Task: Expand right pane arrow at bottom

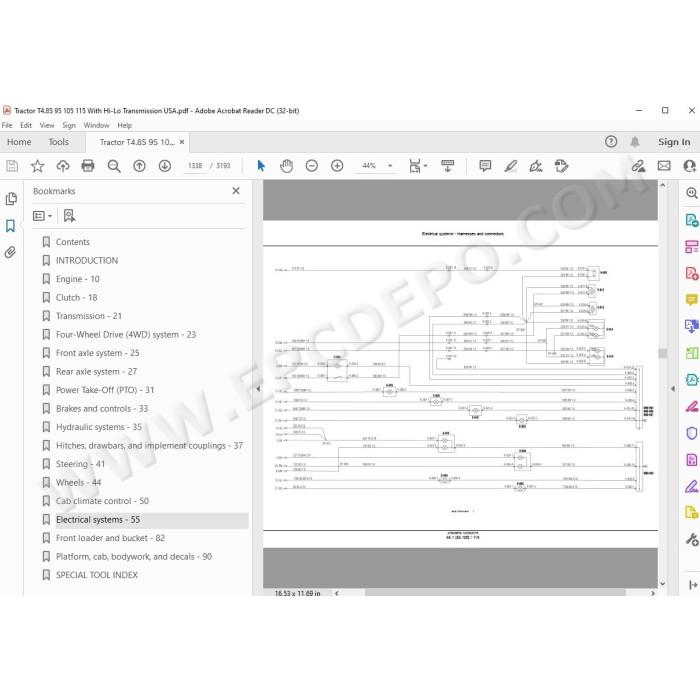Action: [x=693, y=584]
